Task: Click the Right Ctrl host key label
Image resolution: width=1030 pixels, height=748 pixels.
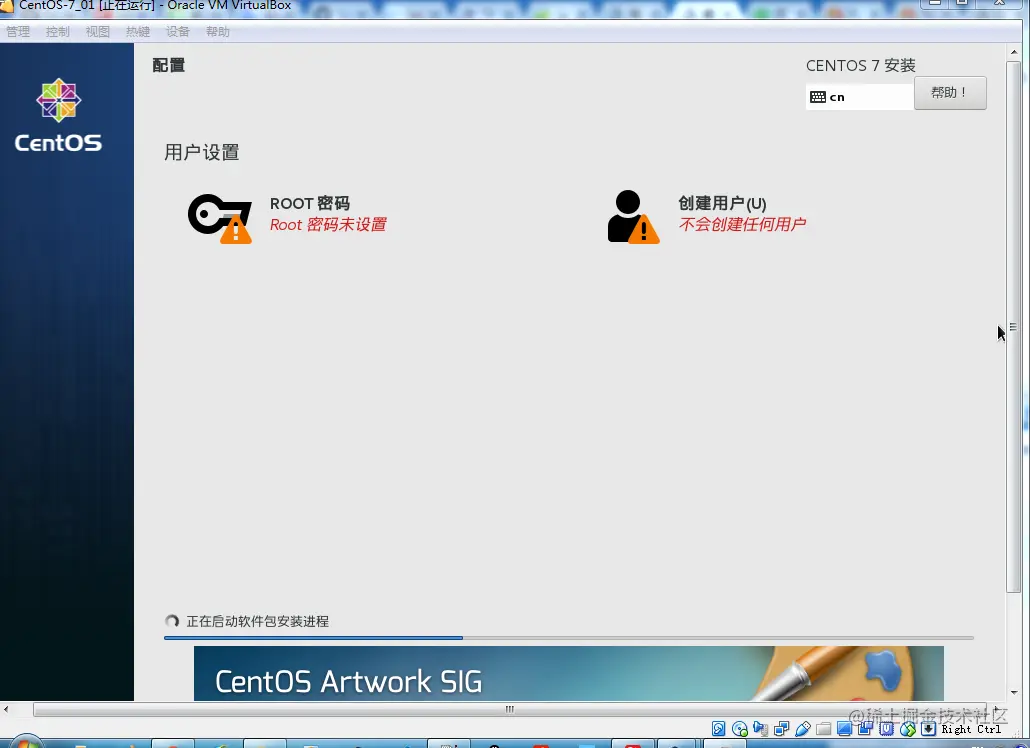Action: (971, 729)
